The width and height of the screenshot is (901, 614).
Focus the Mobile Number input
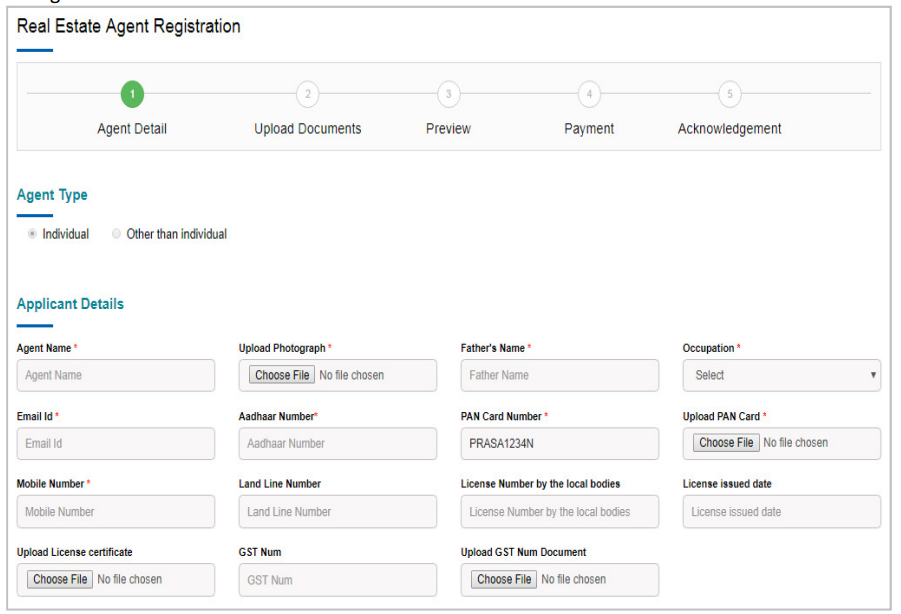tap(116, 511)
